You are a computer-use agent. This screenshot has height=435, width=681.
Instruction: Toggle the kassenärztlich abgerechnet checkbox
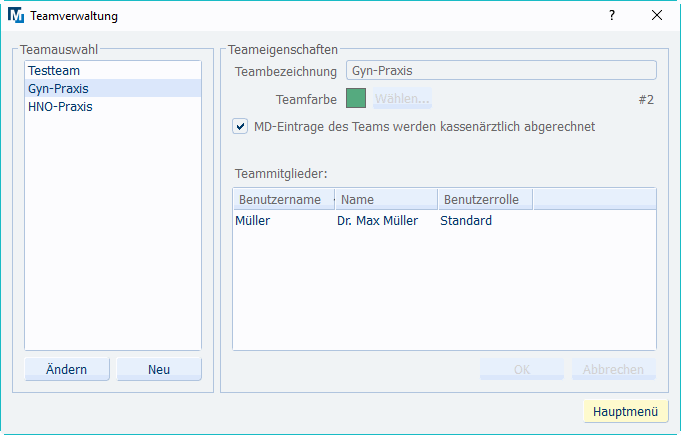pyautogui.click(x=240, y=127)
